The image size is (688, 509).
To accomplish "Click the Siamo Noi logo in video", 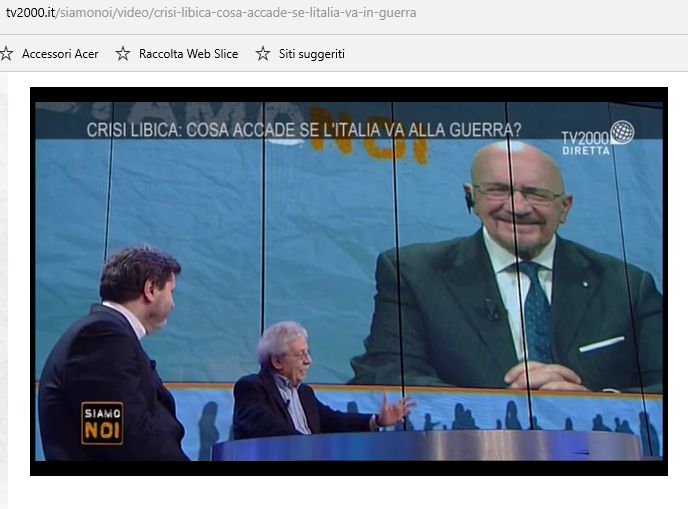I will [102, 423].
